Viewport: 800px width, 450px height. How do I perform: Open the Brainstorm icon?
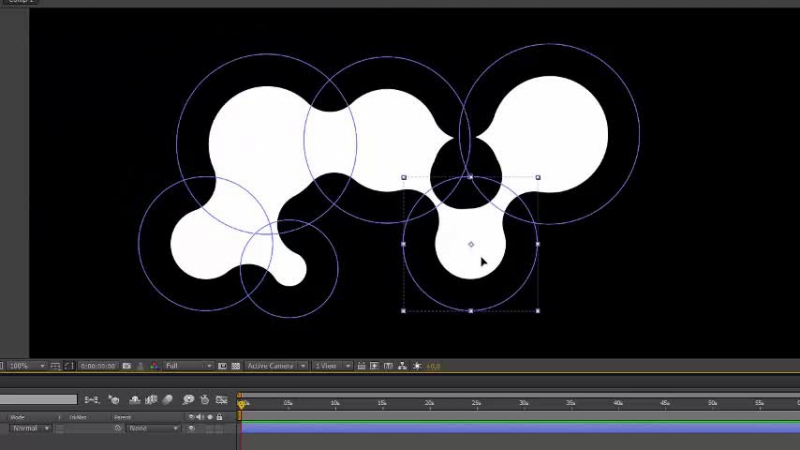tap(188, 399)
